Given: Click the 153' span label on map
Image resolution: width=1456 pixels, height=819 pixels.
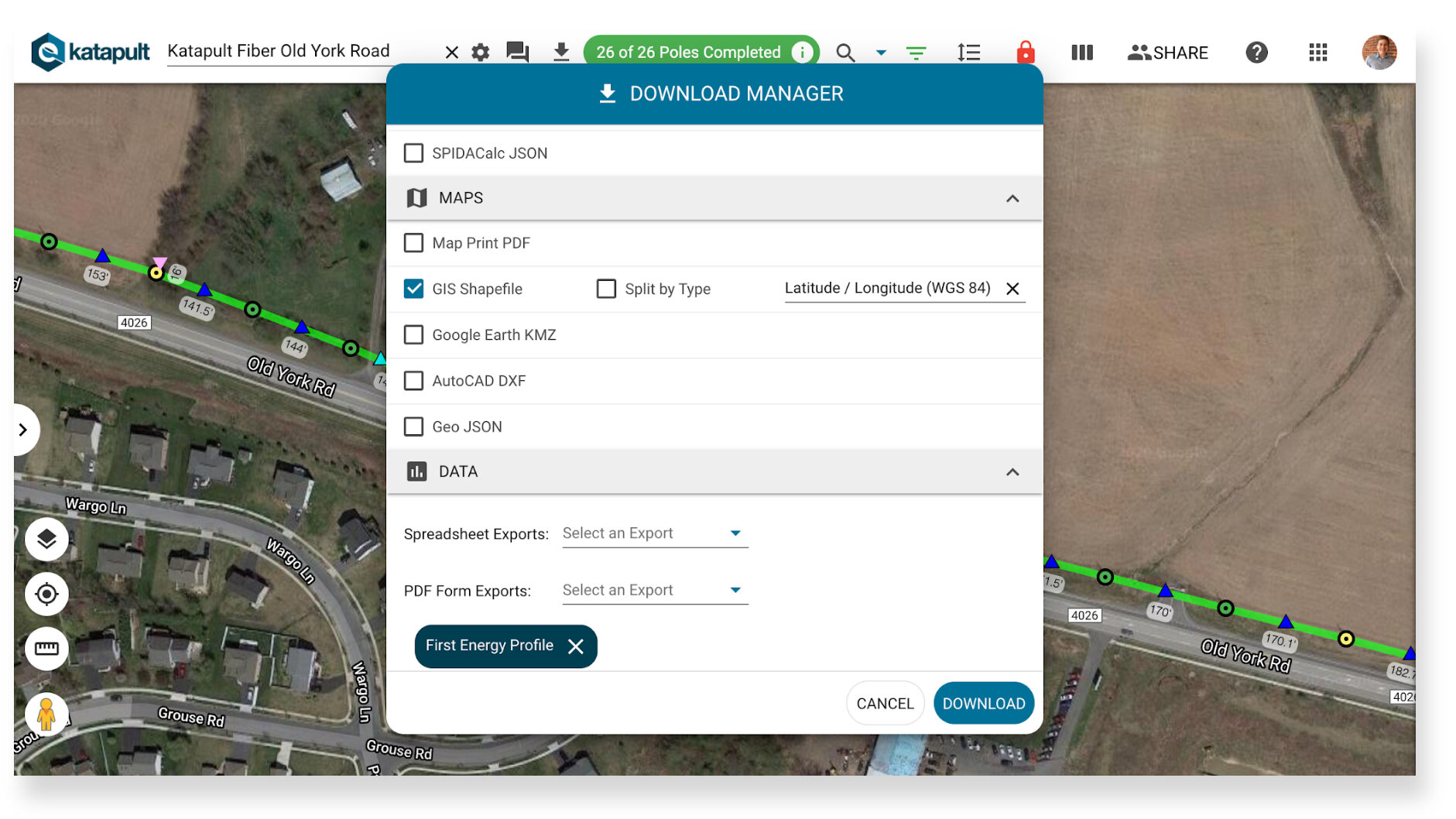Looking at the screenshot, I should click(x=97, y=275).
